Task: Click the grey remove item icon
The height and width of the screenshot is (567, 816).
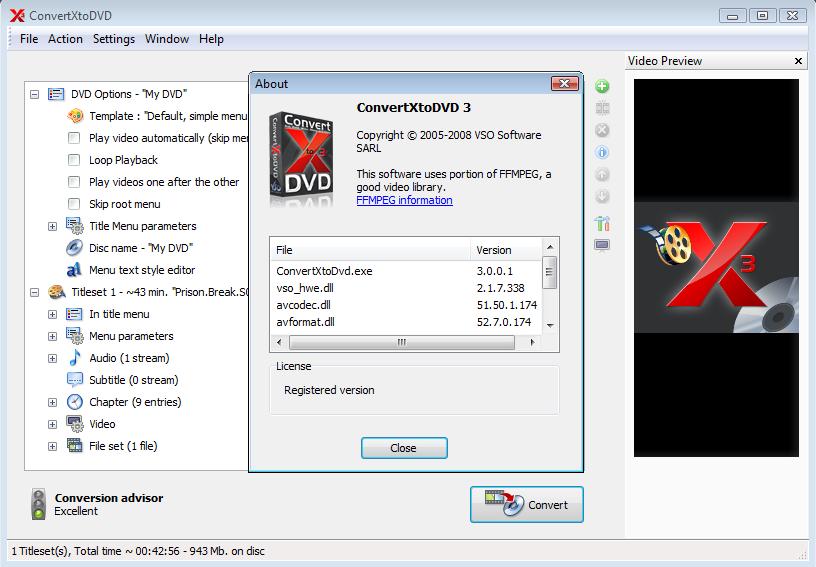Action: click(x=602, y=130)
